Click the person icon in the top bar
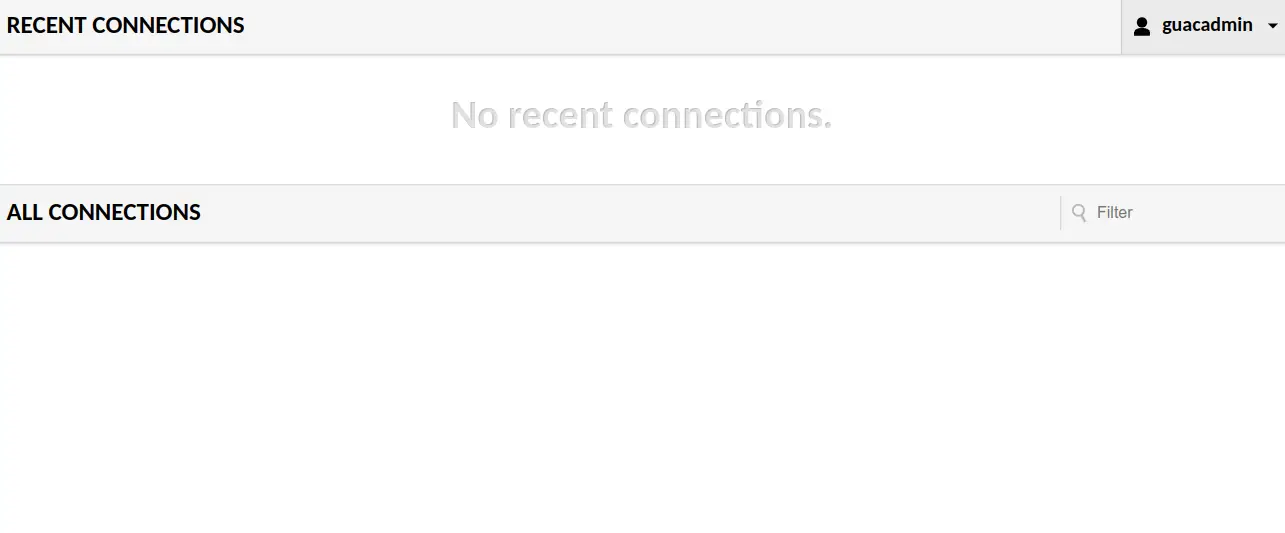The width and height of the screenshot is (1285, 533). [1142, 27]
